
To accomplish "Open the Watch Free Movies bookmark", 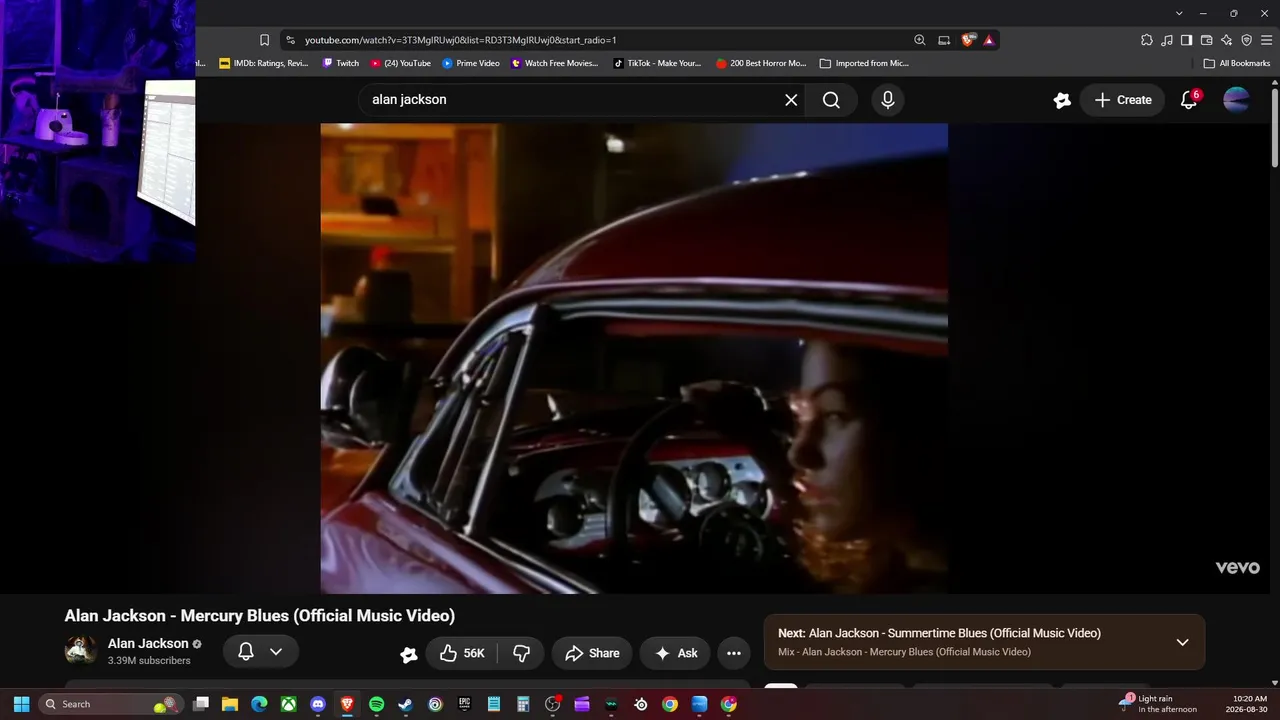I will [x=555, y=63].
